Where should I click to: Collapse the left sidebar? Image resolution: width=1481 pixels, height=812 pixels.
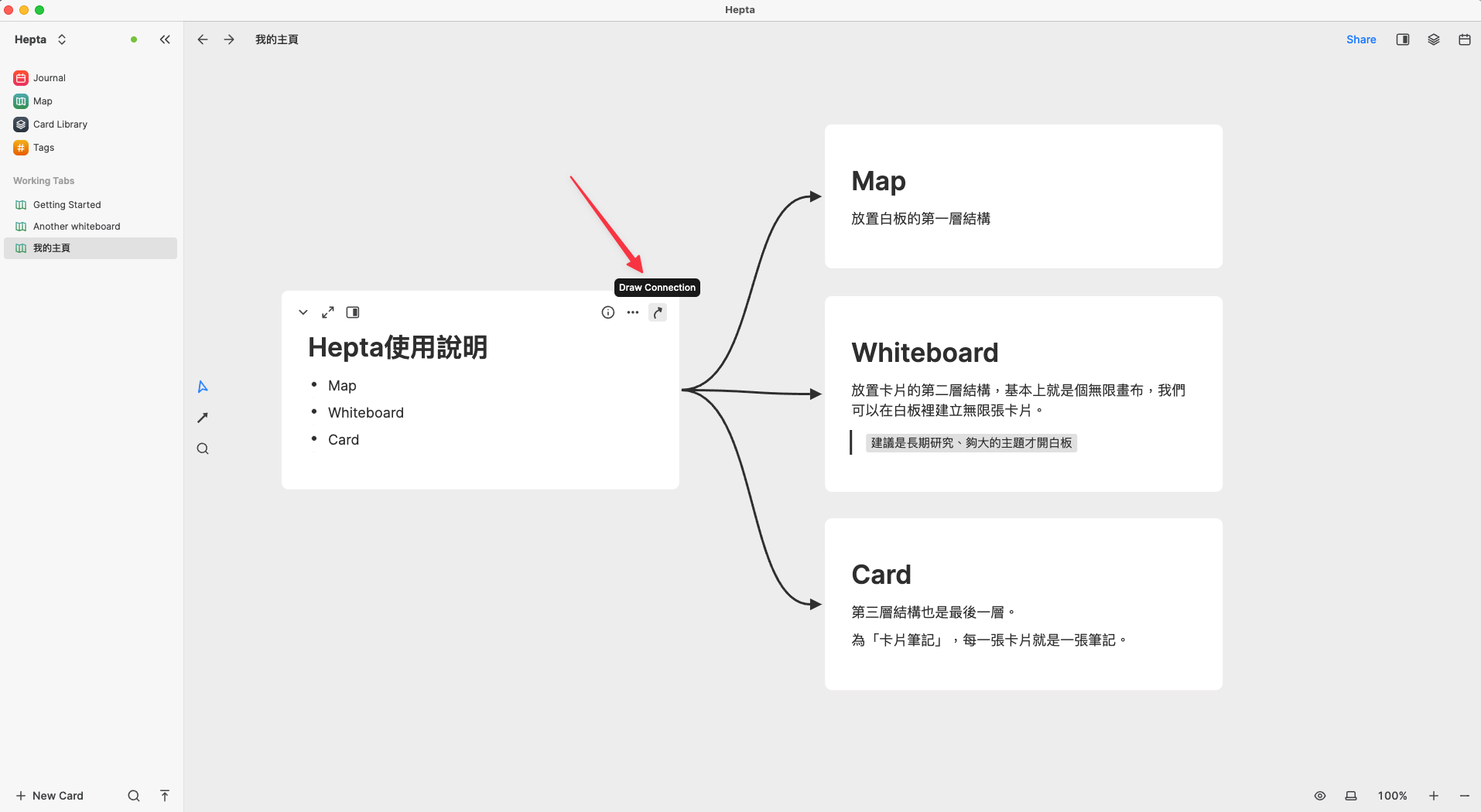coord(165,39)
